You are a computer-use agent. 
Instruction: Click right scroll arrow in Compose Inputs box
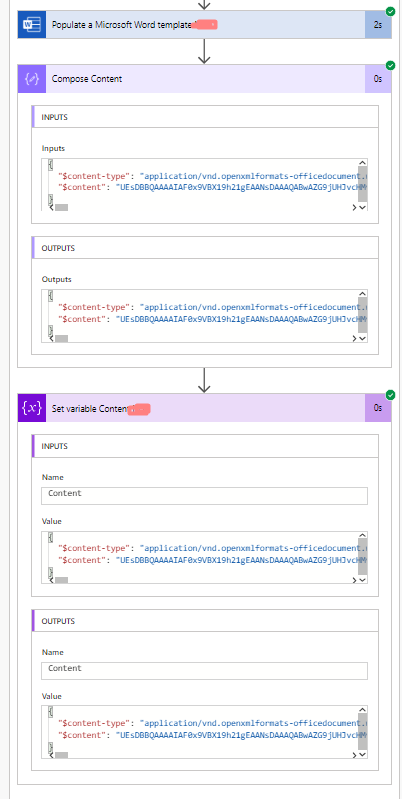point(354,207)
